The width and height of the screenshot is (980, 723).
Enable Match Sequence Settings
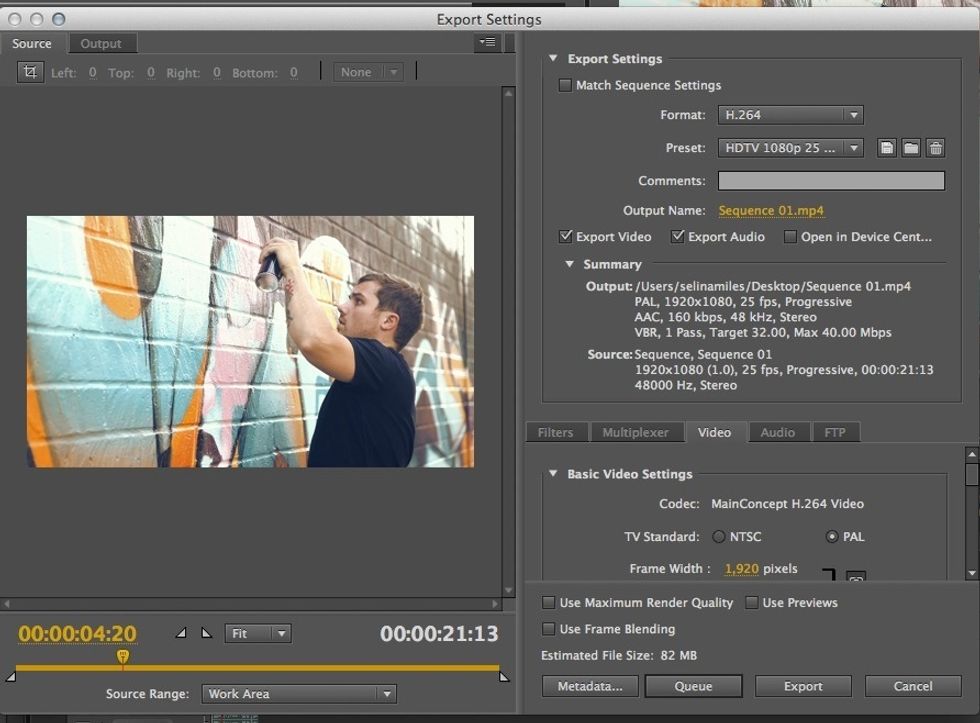pyautogui.click(x=566, y=85)
